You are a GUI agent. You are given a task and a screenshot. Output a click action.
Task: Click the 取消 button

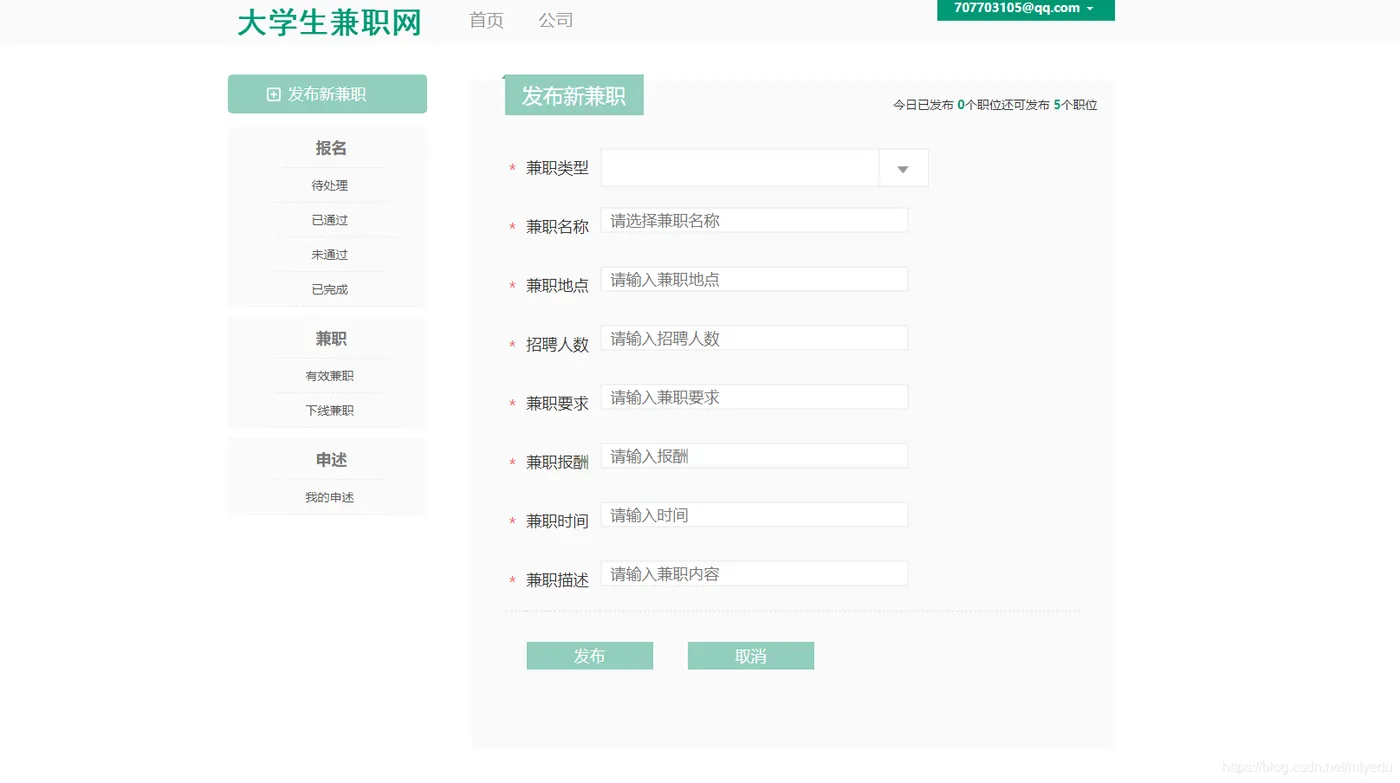[x=751, y=656]
